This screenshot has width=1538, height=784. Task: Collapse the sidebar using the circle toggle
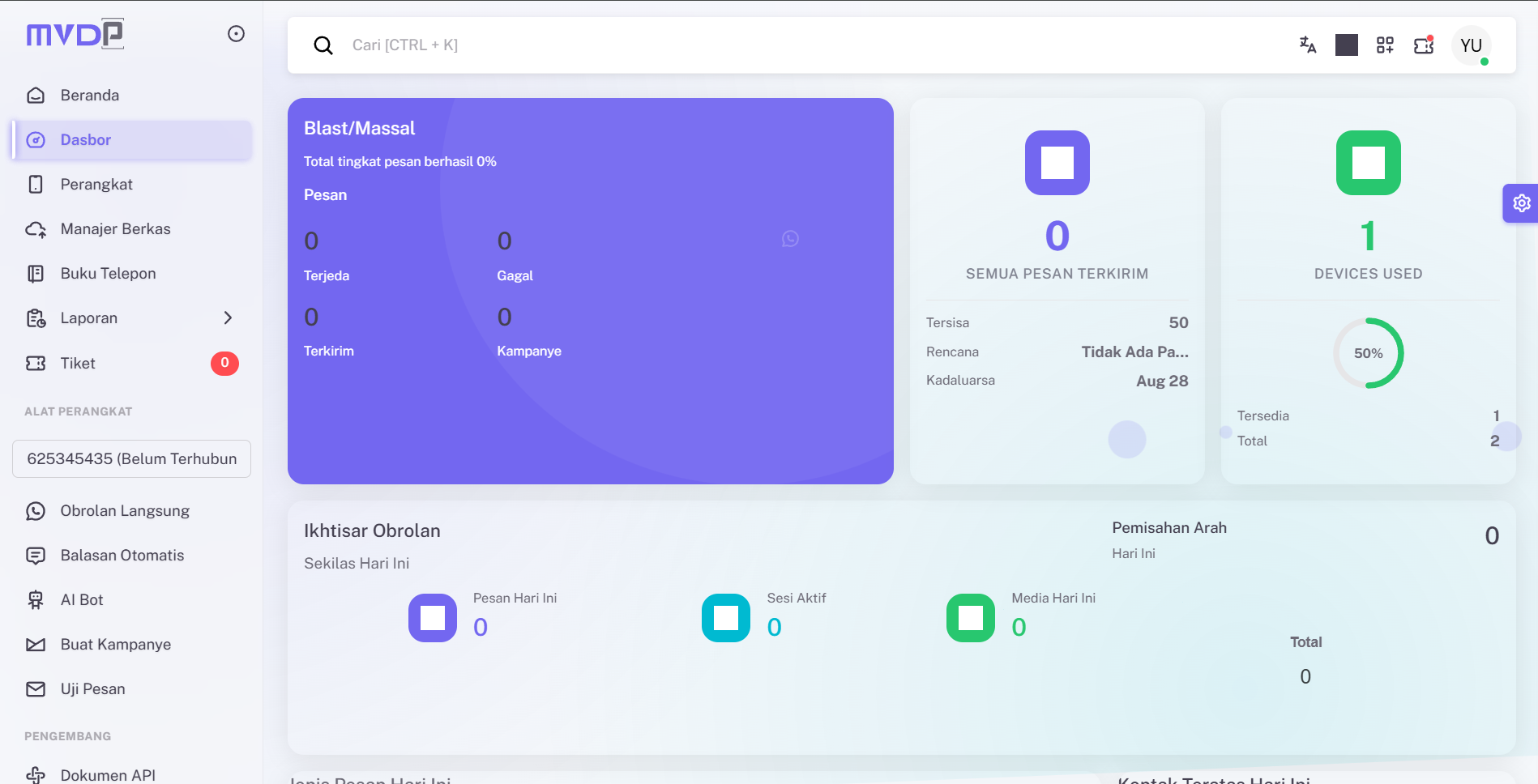pyautogui.click(x=236, y=33)
